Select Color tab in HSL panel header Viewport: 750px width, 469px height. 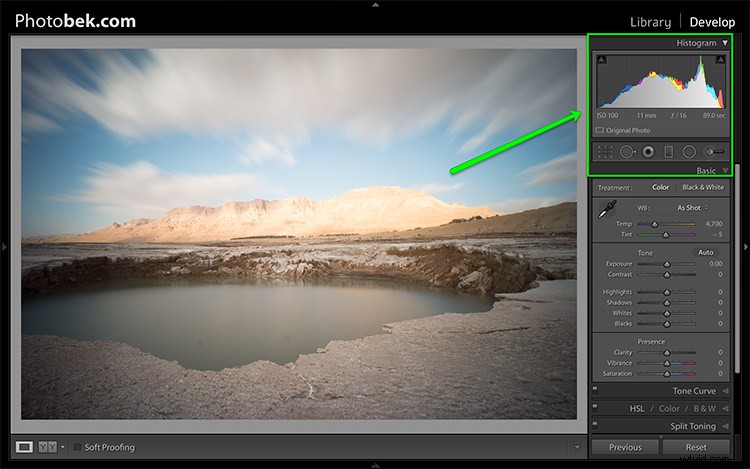click(669, 409)
